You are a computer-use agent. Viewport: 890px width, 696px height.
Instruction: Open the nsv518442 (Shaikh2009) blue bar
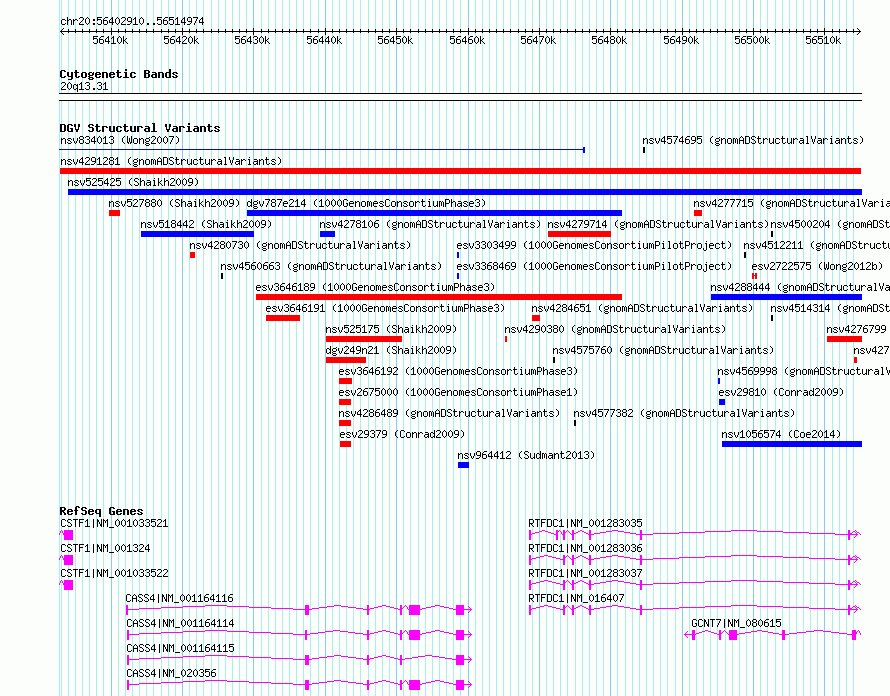click(x=197, y=234)
